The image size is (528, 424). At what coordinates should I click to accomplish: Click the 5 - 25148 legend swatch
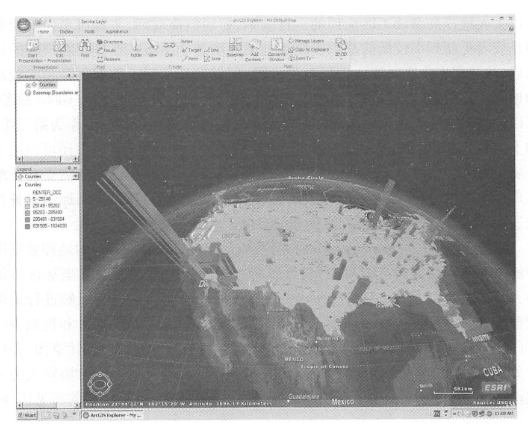coord(28,199)
